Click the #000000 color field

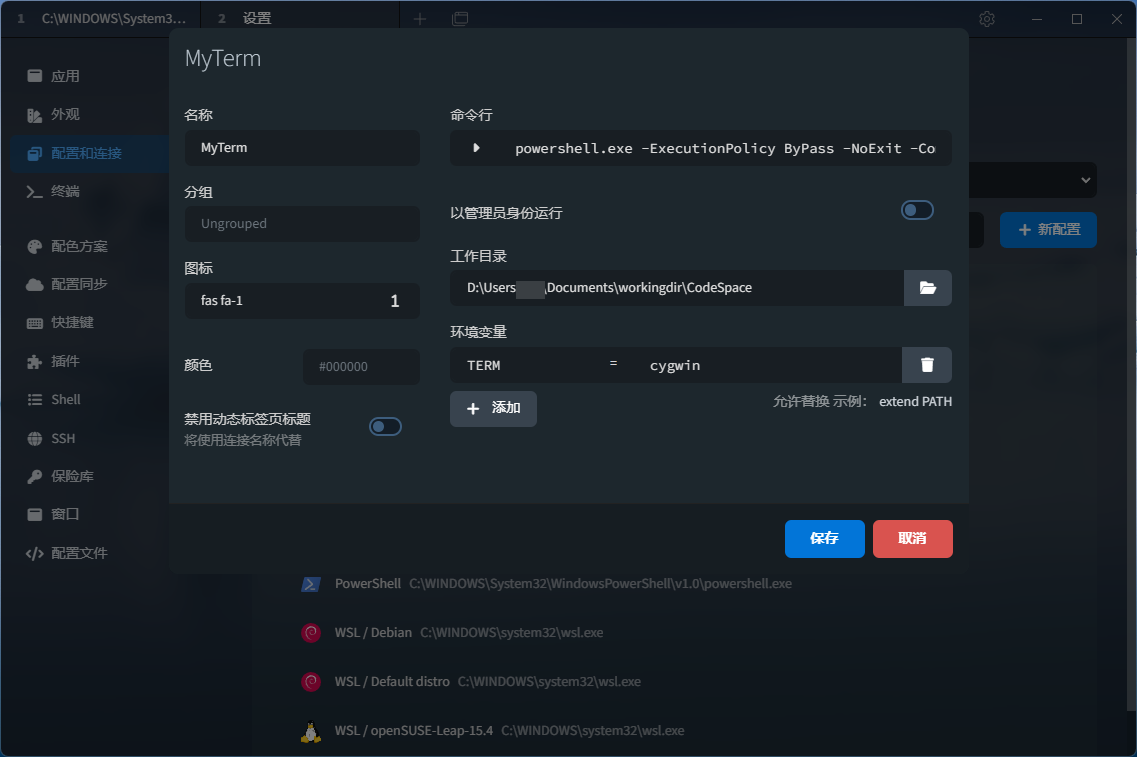pos(361,367)
